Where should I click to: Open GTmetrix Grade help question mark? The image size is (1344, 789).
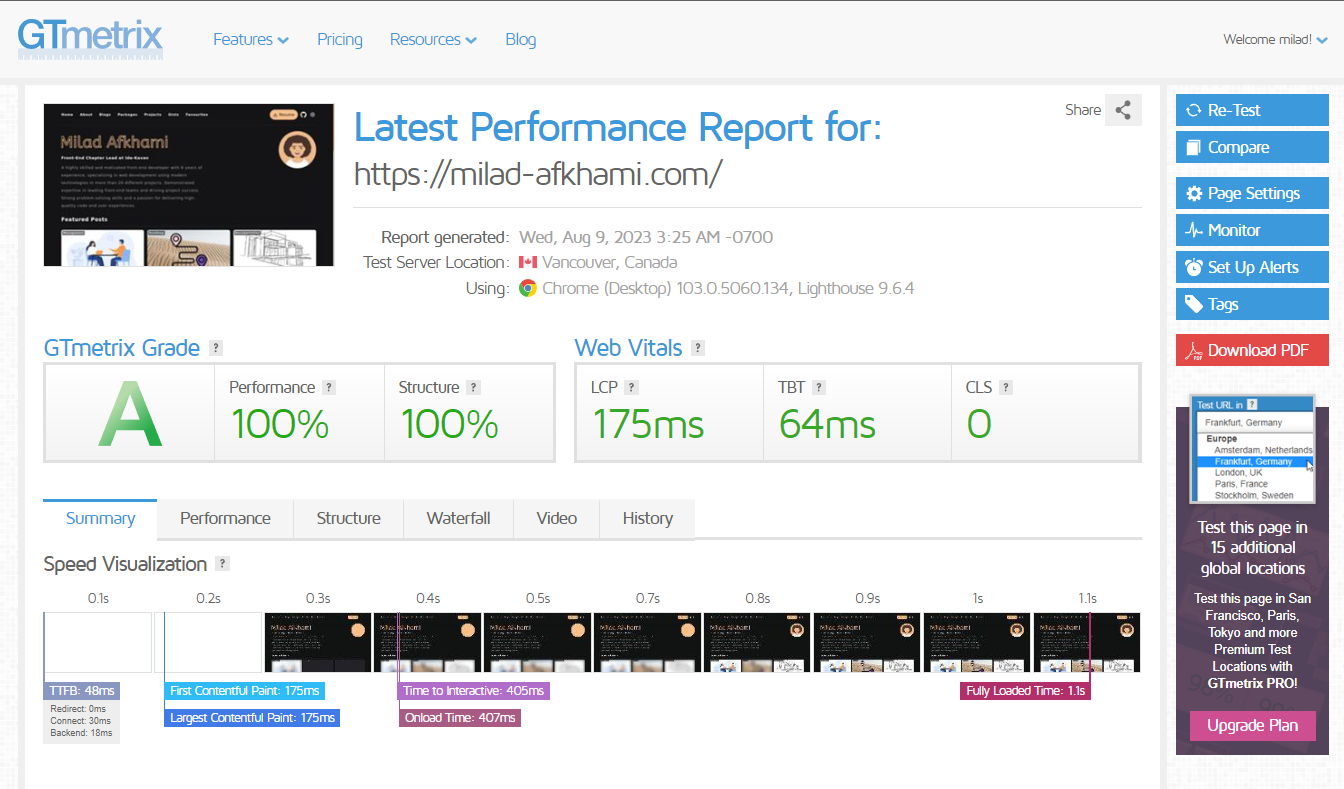pyautogui.click(x=216, y=348)
